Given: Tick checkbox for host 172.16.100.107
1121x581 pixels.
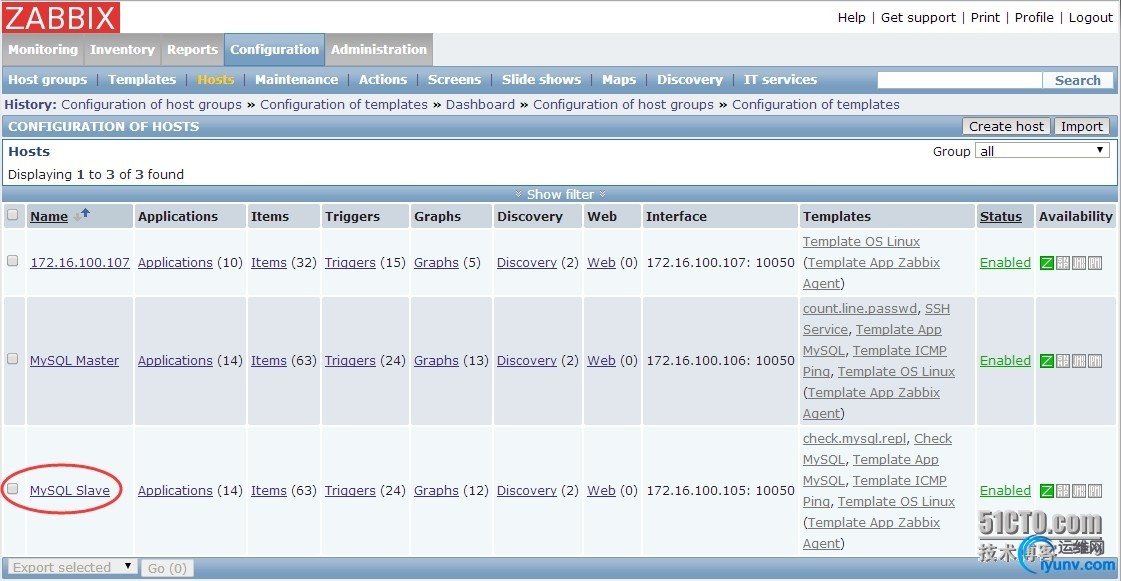Looking at the screenshot, I should (12, 261).
